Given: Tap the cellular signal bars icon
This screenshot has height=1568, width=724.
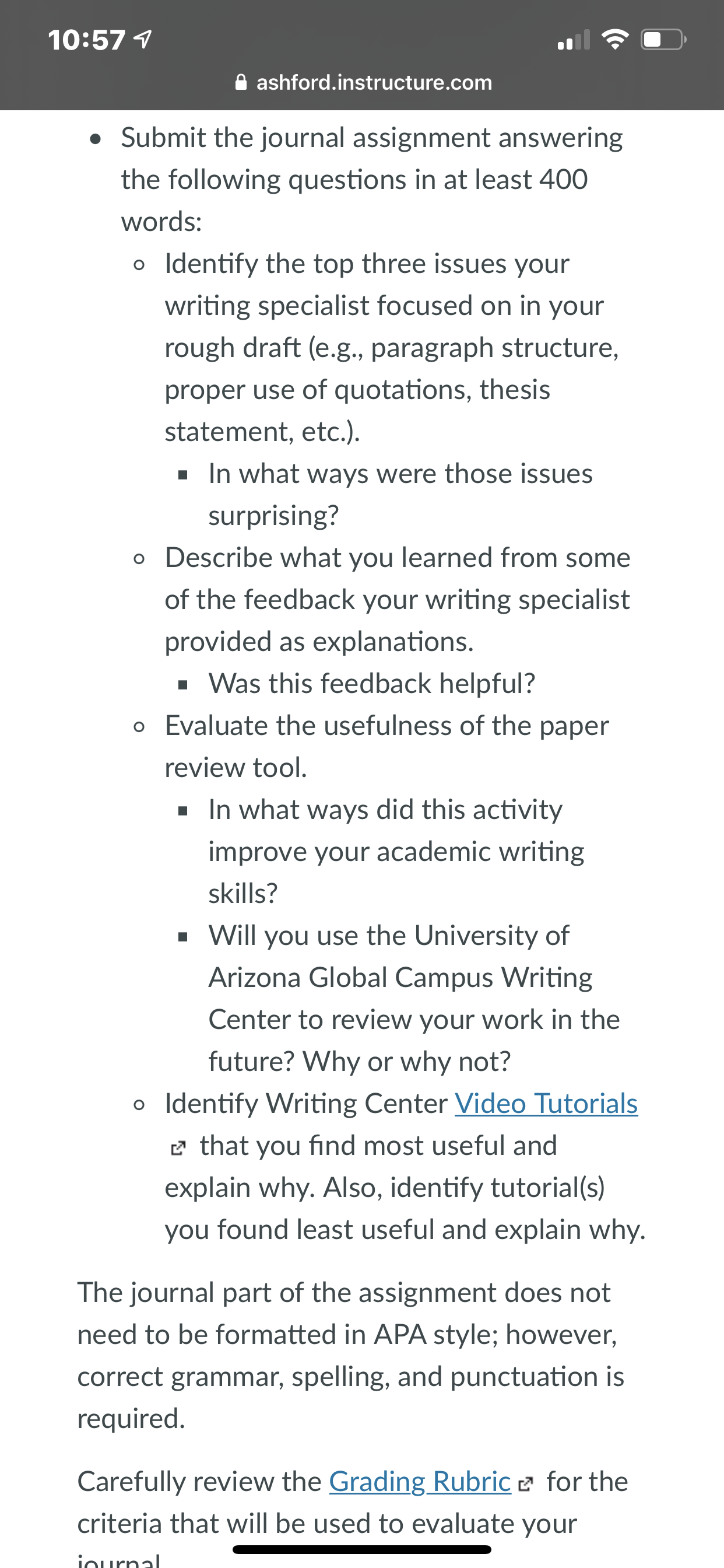Looking at the screenshot, I should (x=574, y=40).
